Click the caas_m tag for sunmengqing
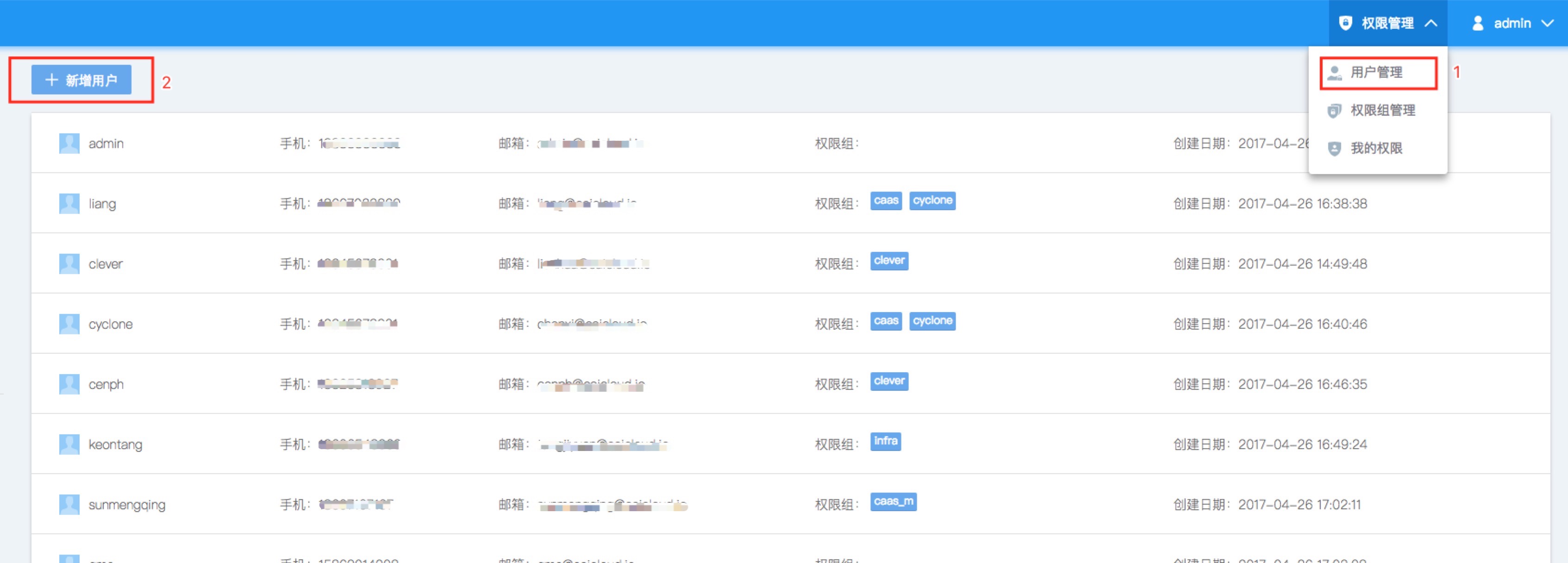Image resolution: width=1568 pixels, height=563 pixels. click(893, 501)
